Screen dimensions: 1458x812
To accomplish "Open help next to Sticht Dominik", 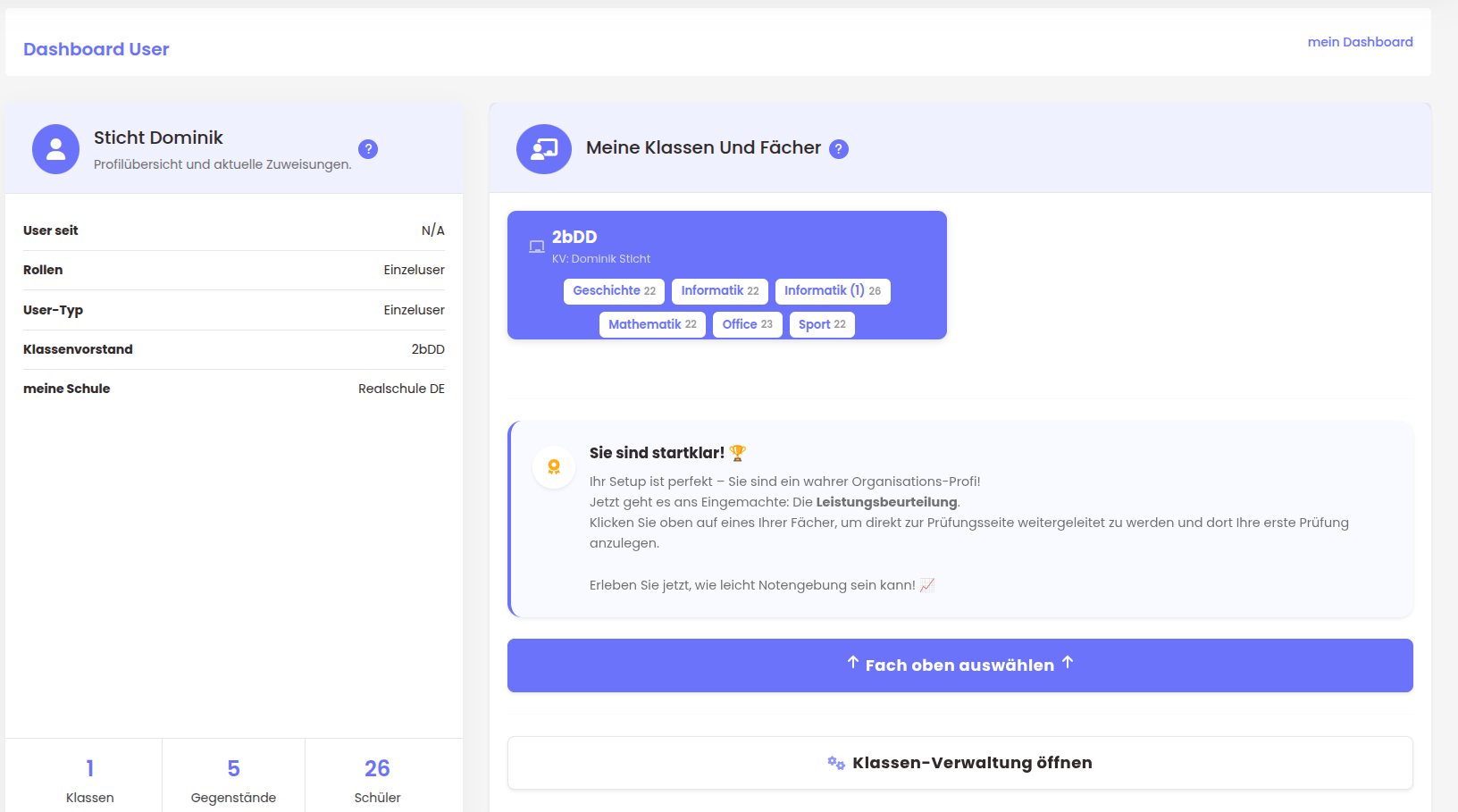I will (368, 149).
